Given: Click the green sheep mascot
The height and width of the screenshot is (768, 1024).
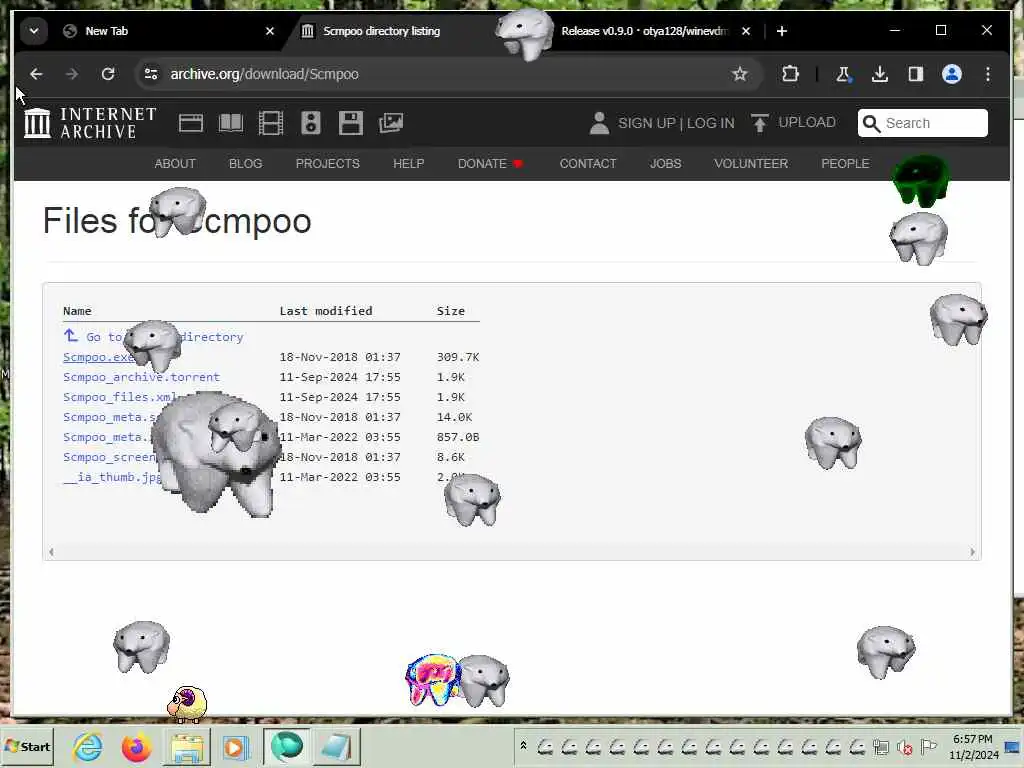Looking at the screenshot, I should 921,181.
